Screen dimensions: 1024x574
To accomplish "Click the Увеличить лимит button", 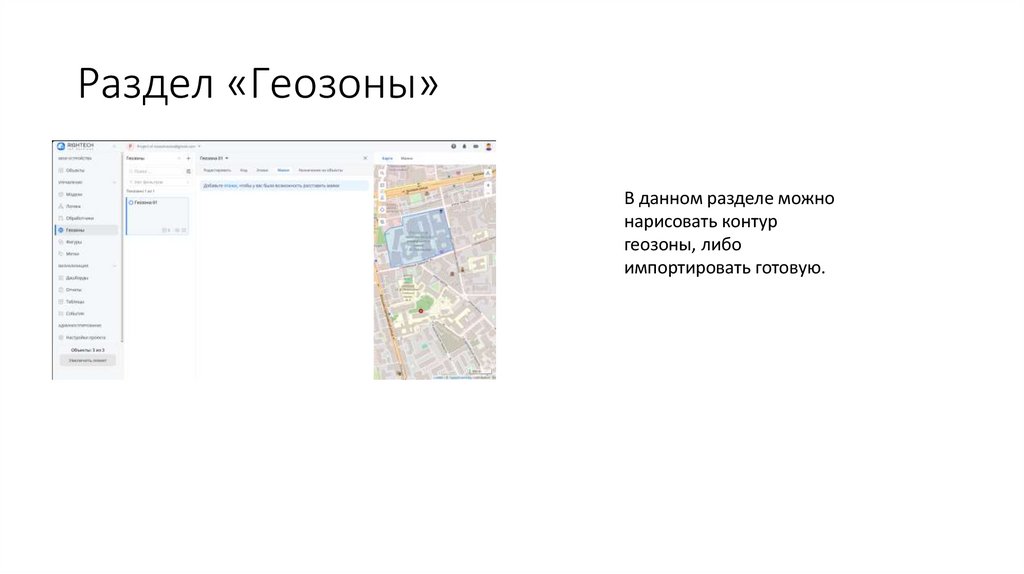I will click(x=88, y=360).
